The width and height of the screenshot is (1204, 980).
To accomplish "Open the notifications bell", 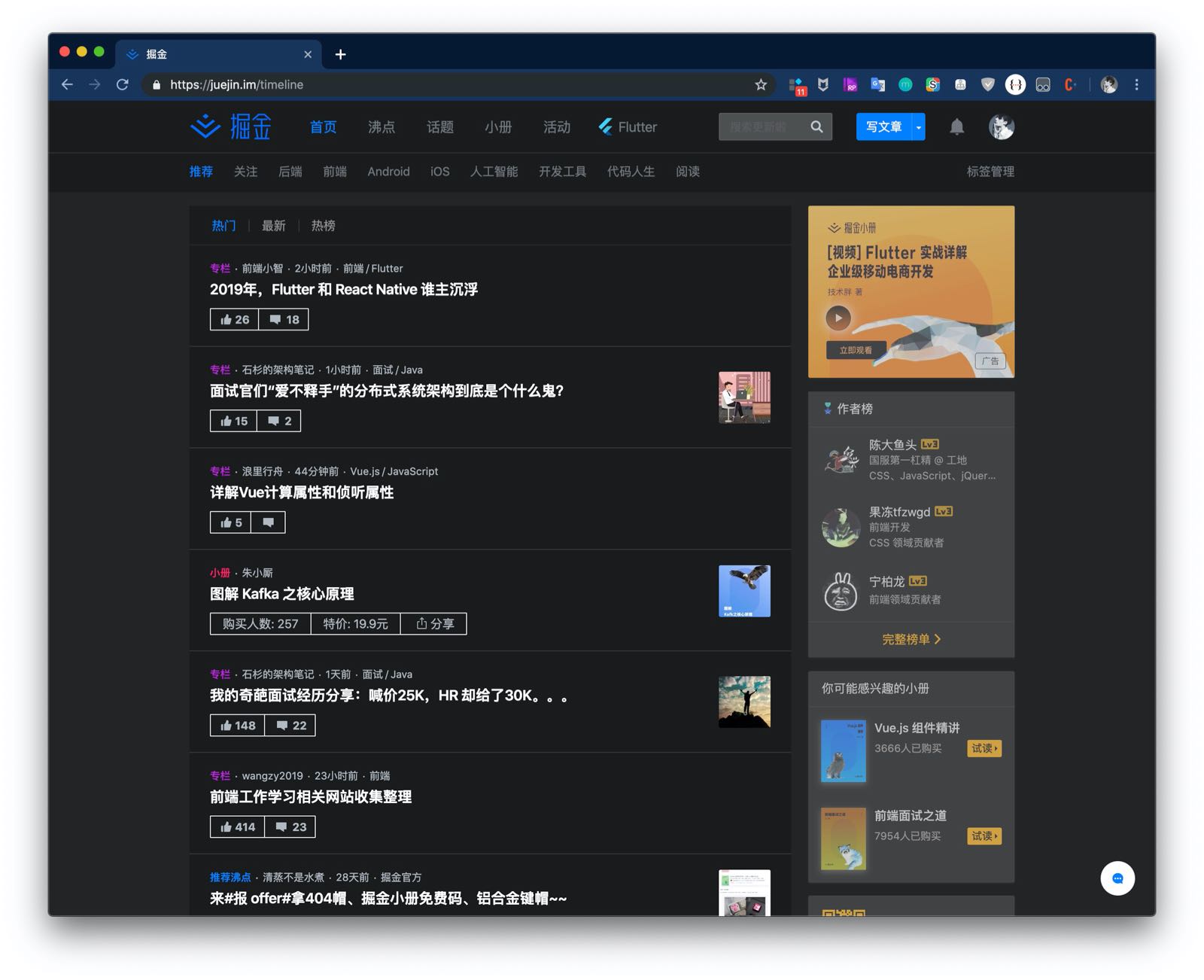I will (956, 127).
